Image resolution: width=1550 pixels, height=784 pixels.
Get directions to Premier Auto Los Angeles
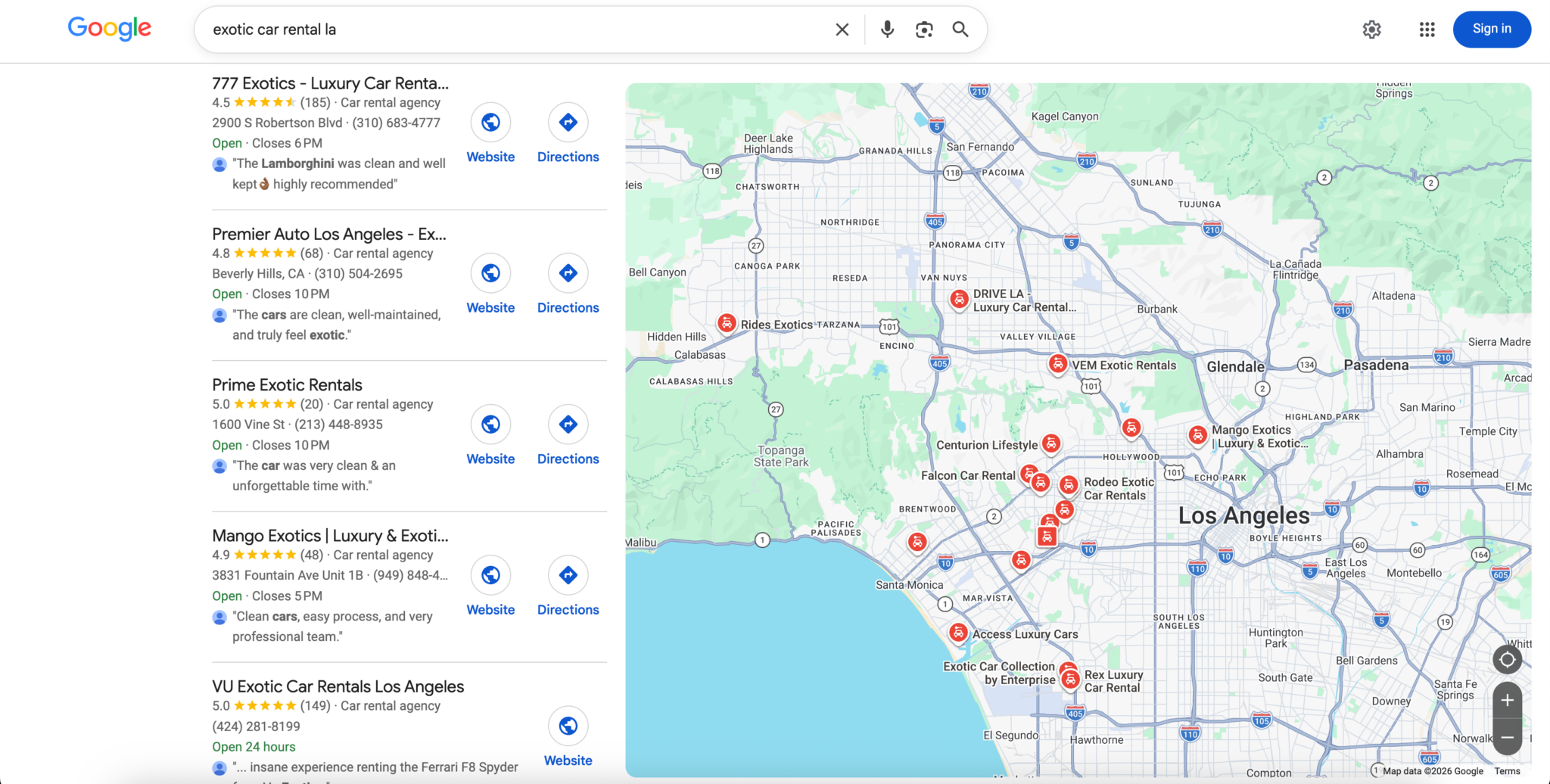point(568,272)
